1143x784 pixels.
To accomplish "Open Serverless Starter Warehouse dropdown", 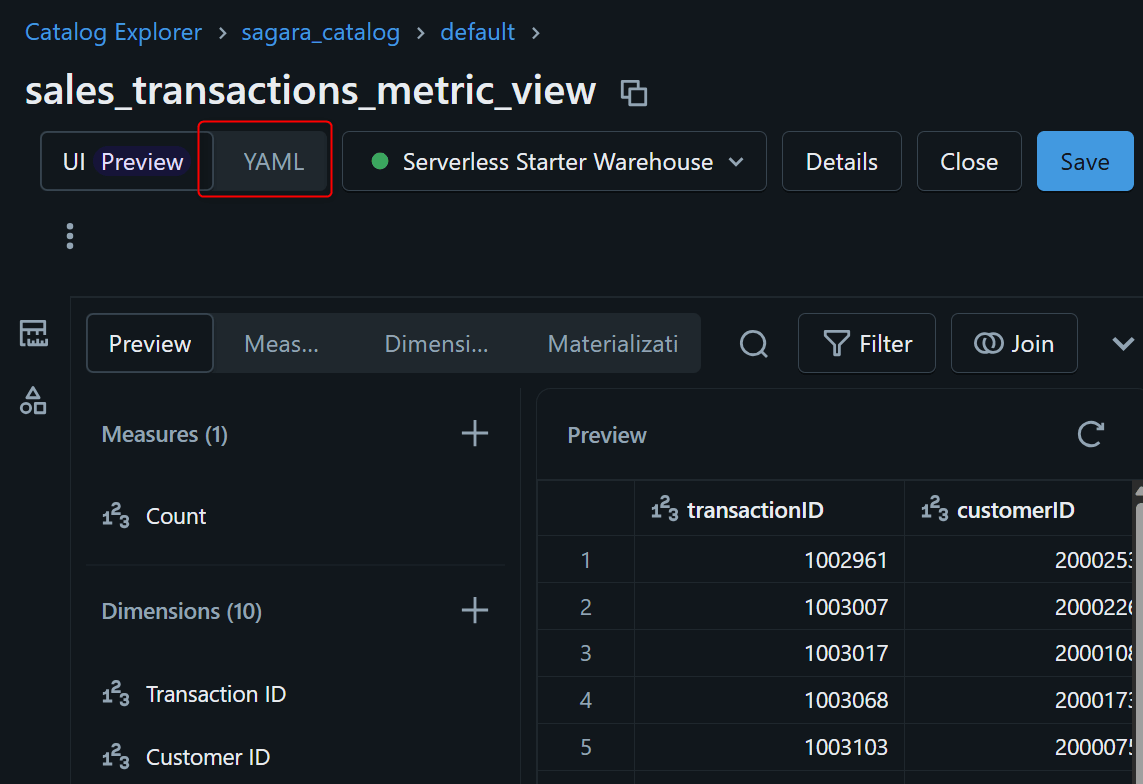I will coord(554,162).
